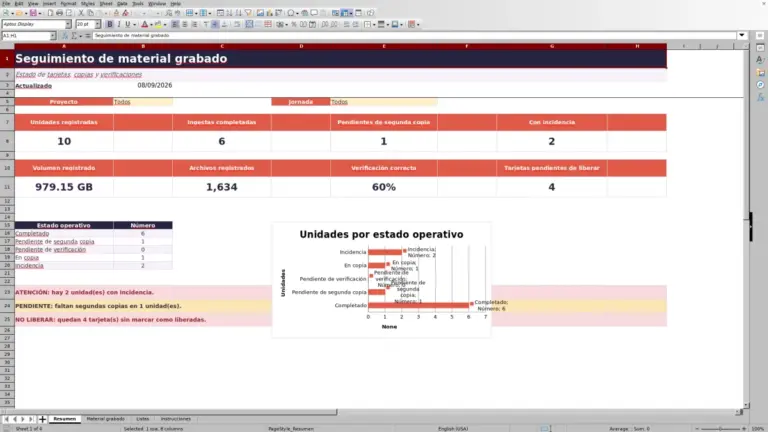
Task: Click the Add new sheet plus icon
Action: click(x=42, y=419)
